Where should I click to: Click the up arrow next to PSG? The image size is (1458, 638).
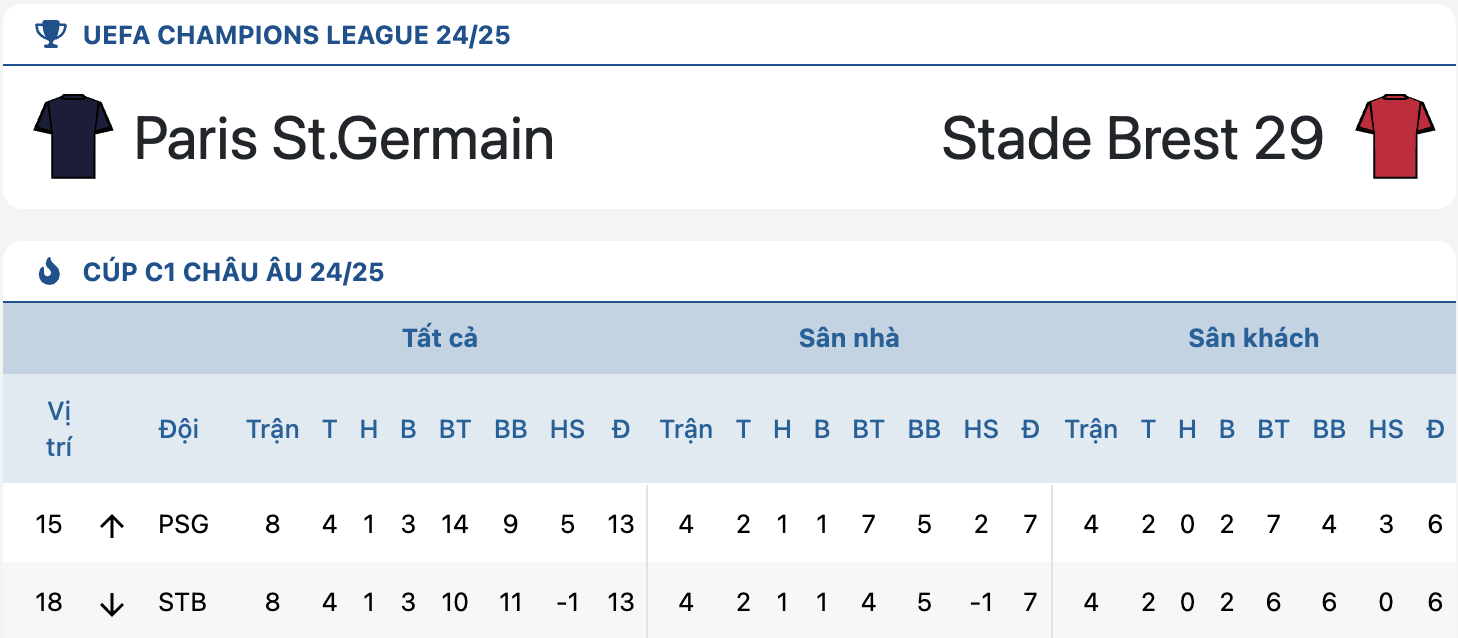pyautogui.click(x=112, y=525)
